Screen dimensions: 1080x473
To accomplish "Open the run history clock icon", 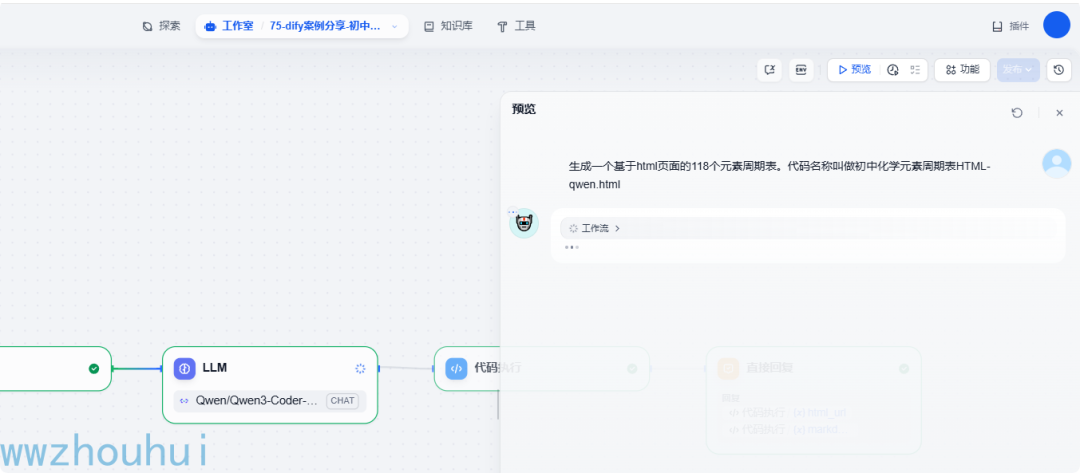I will tap(893, 70).
